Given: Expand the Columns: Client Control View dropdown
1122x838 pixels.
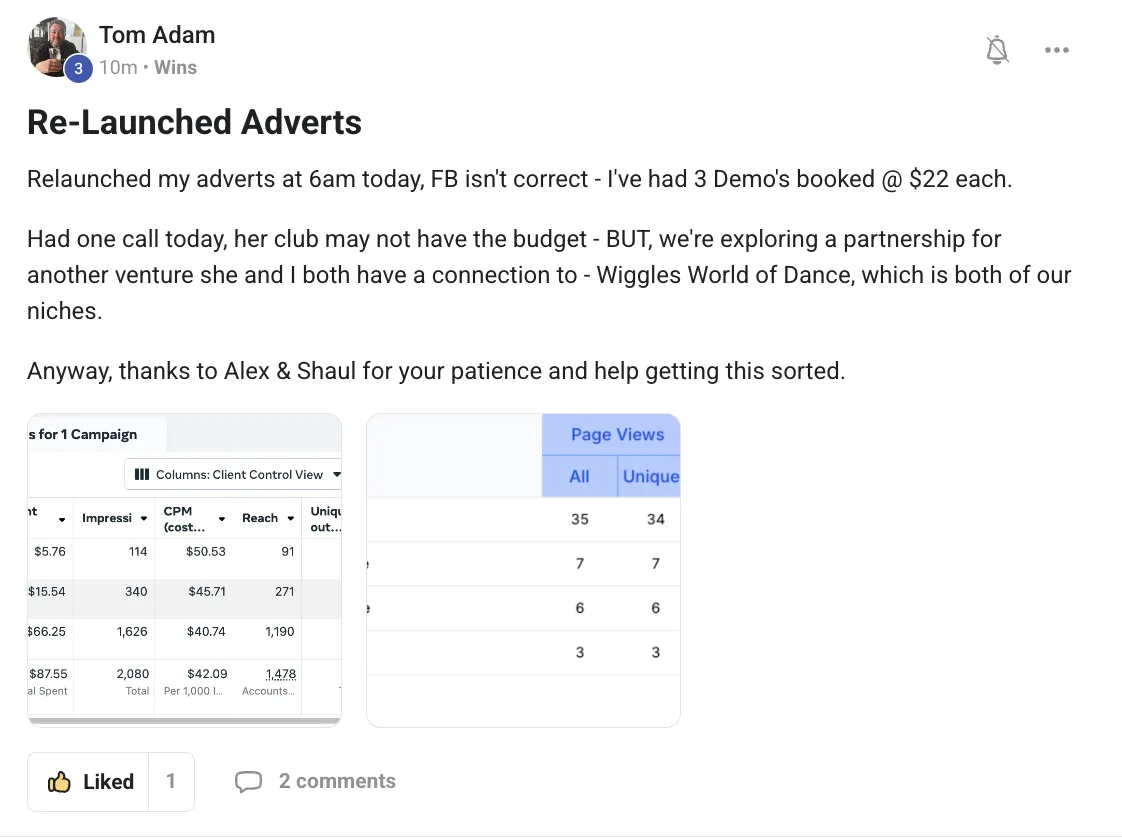Looking at the screenshot, I should pyautogui.click(x=237, y=474).
